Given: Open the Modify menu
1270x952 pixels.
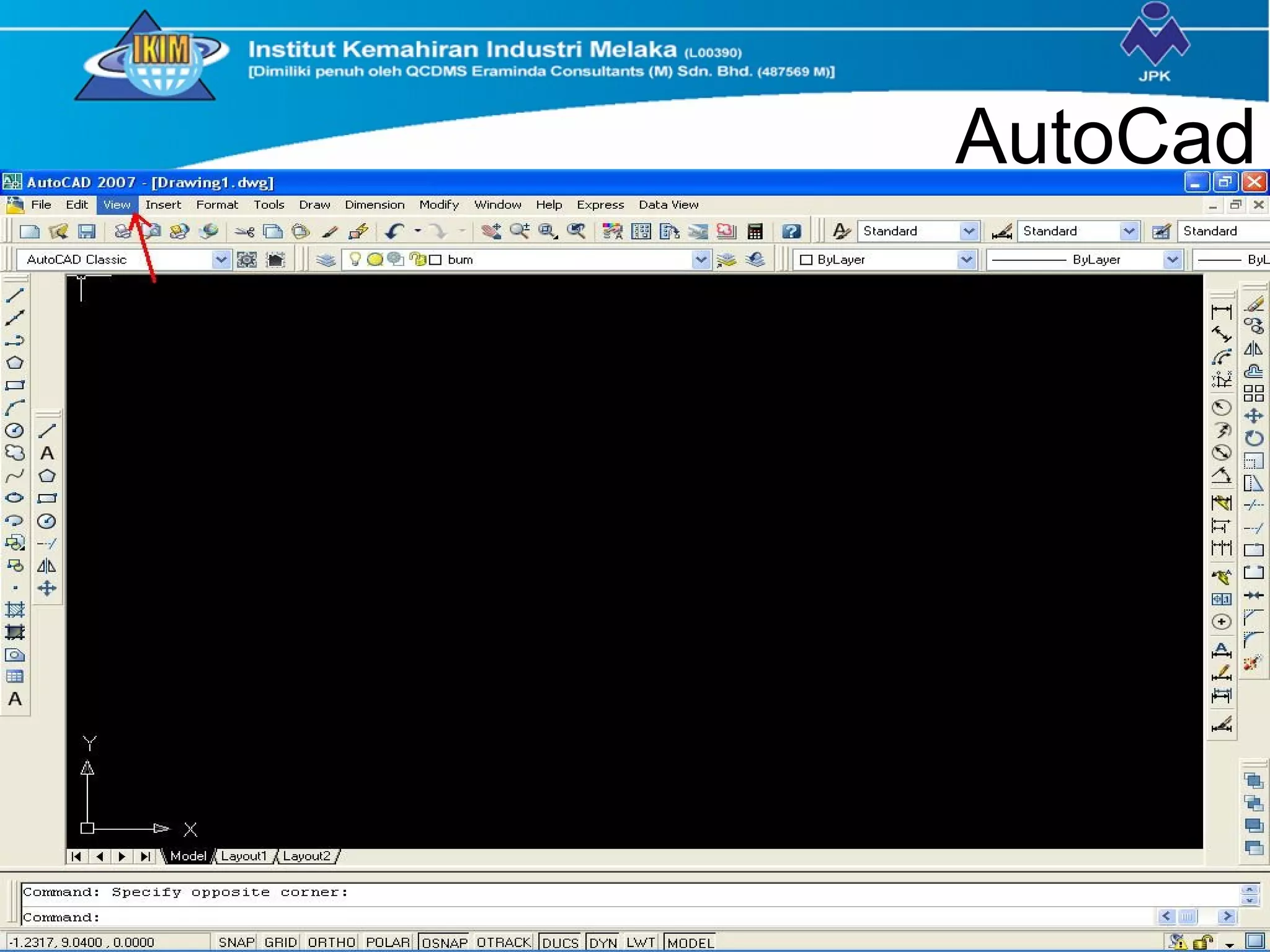Looking at the screenshot, I should (x=439, y=205).
